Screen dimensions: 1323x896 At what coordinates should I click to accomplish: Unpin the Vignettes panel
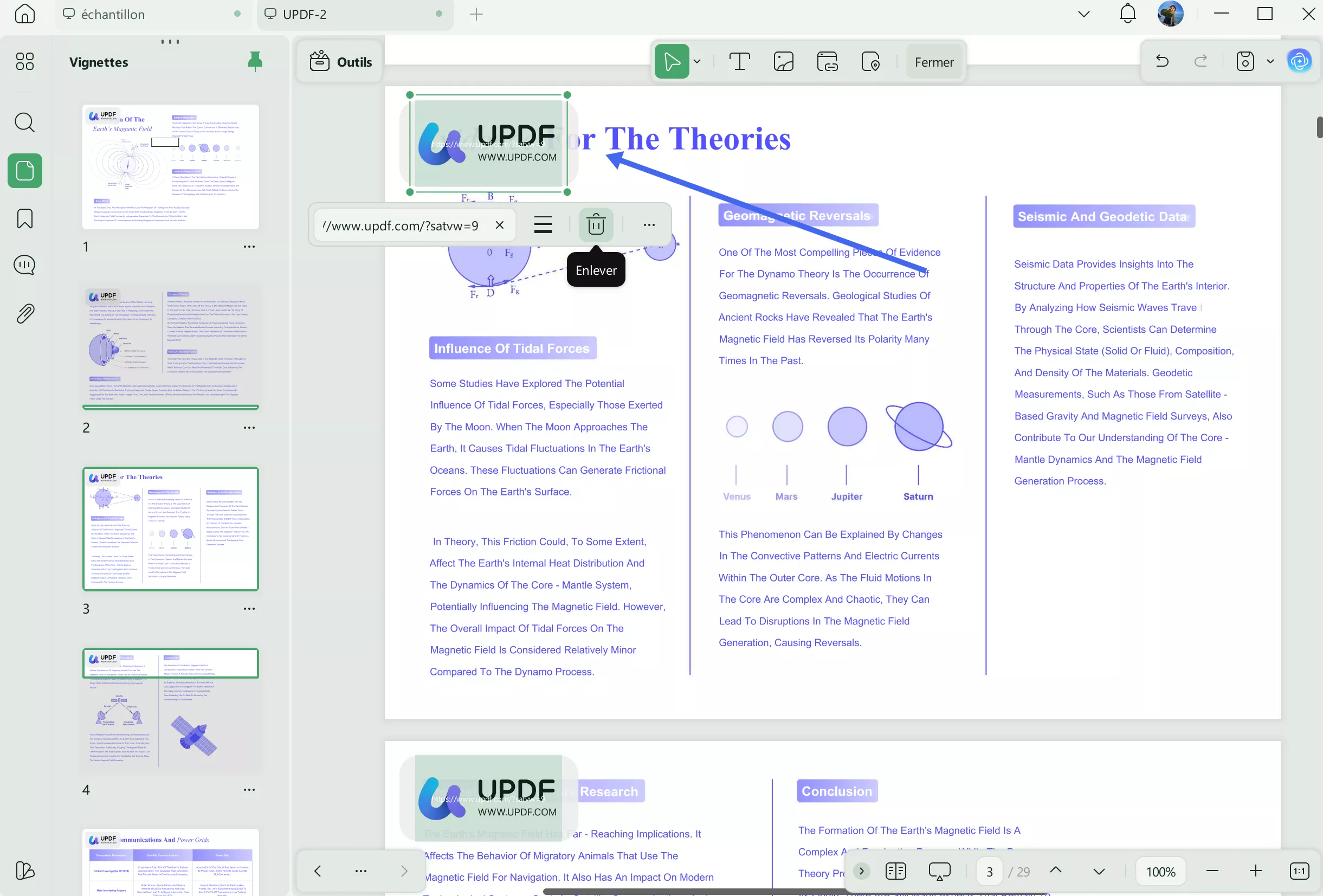pos(255,61)
